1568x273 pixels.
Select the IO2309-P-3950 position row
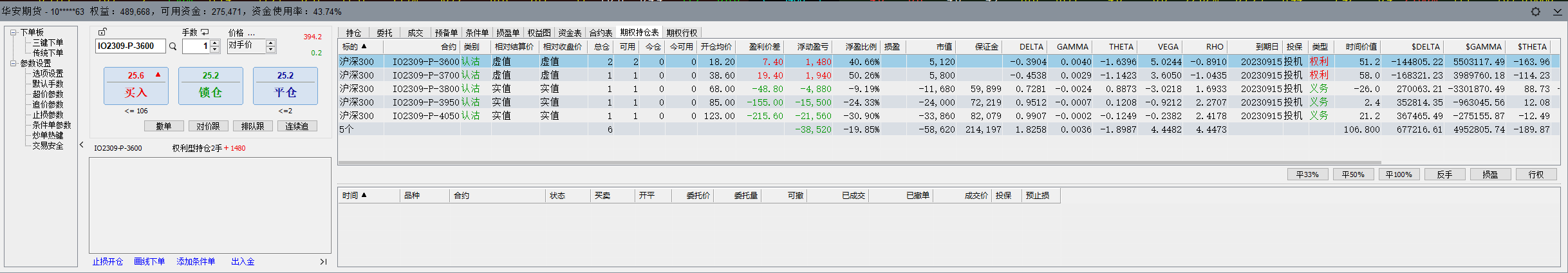point(949,102)
